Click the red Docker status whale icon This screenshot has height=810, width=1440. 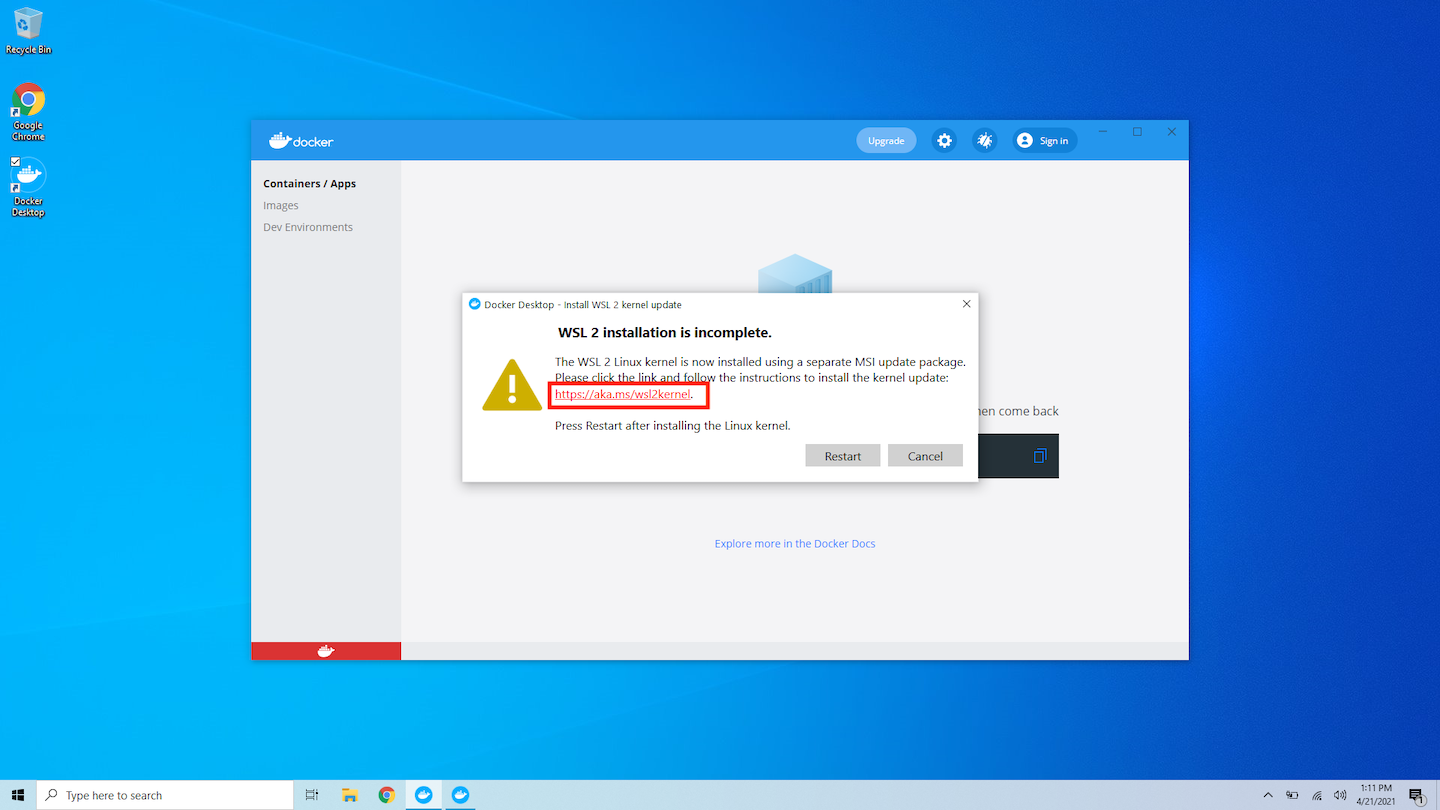coord(326,651)
